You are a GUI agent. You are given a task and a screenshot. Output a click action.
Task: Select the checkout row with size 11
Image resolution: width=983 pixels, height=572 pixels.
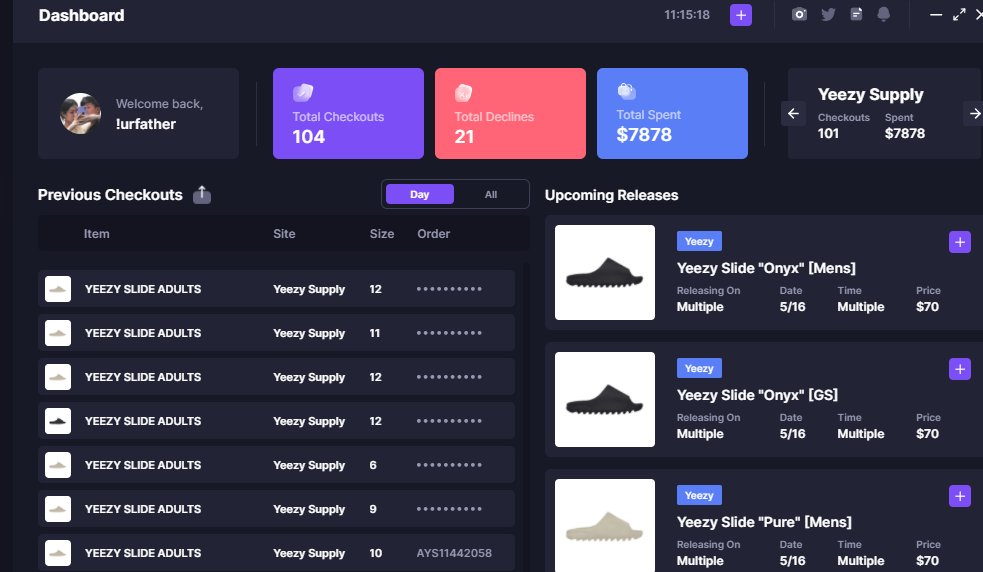pyautogui.click(x=276, y=333)
